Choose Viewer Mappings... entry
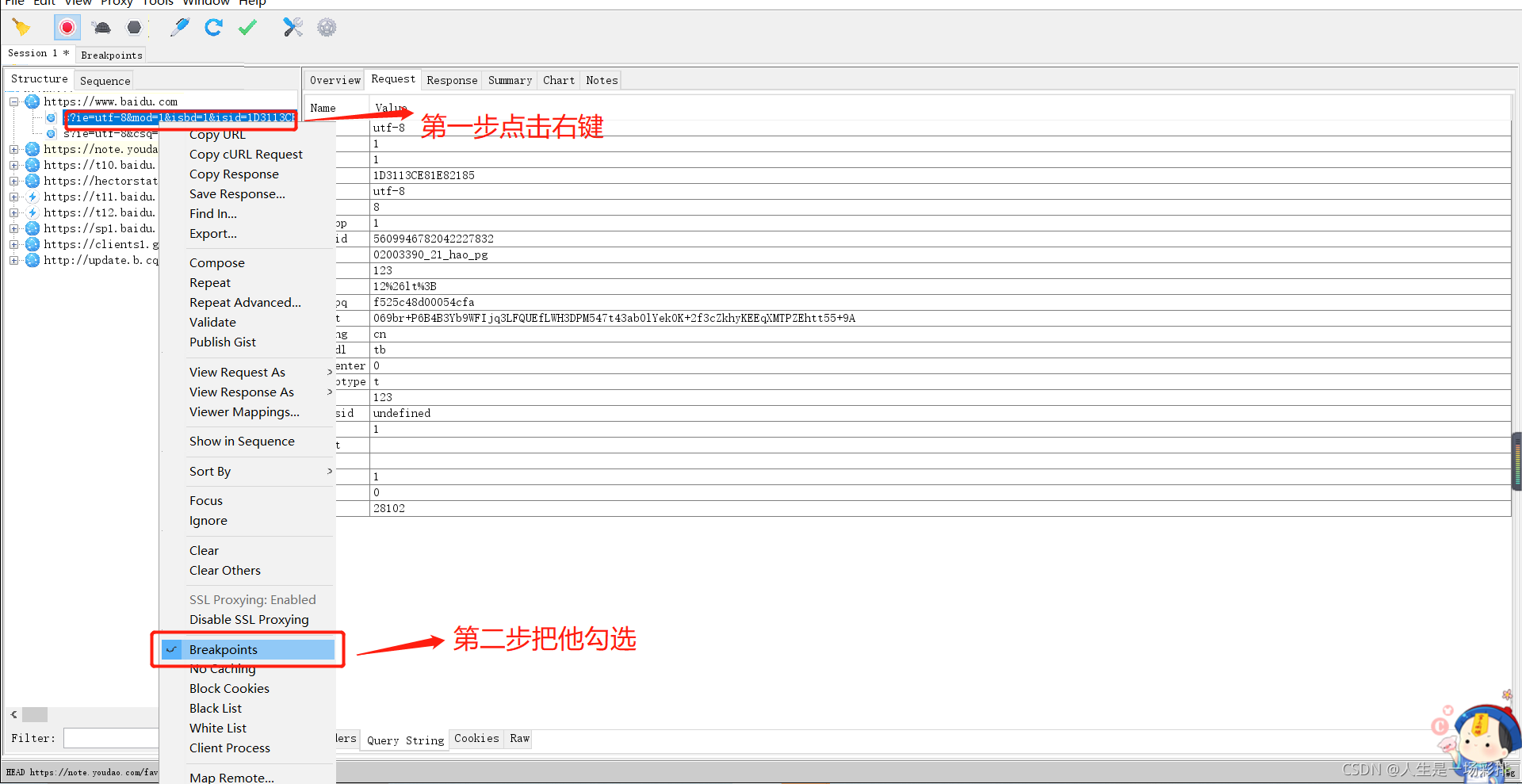The width and height of the screenshot is (1522, 784). pyautogui.click(x=244, y=411)
